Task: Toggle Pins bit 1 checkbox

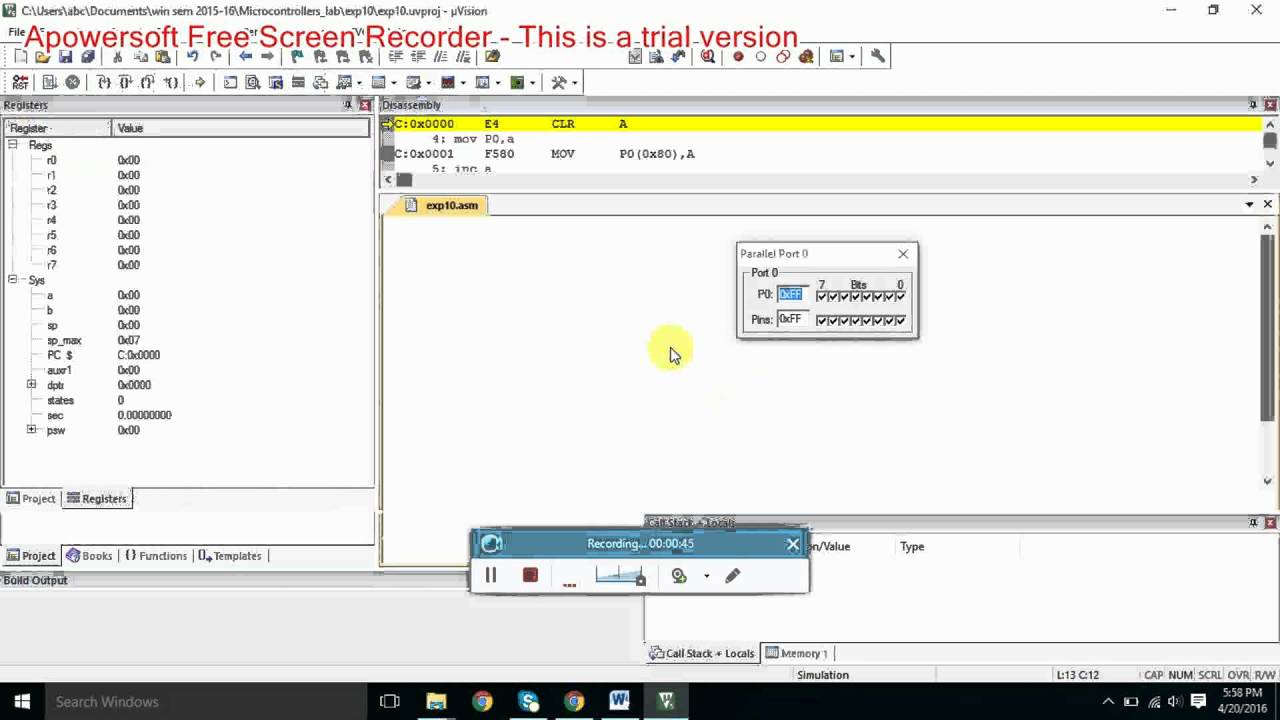Action: (x=889, y=320)
